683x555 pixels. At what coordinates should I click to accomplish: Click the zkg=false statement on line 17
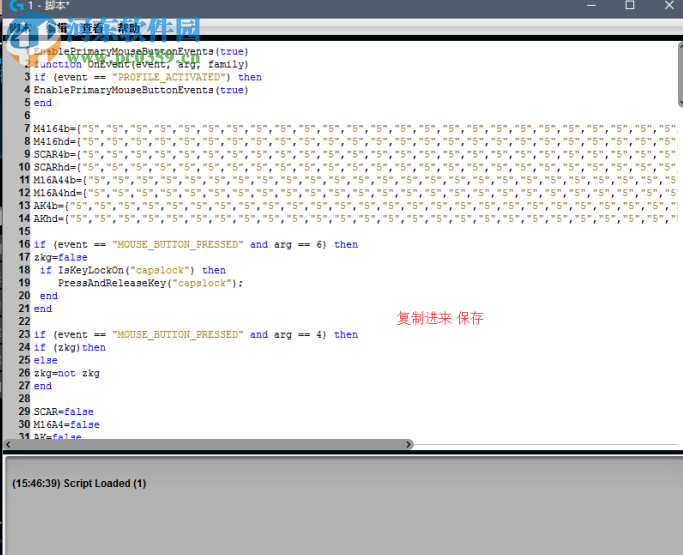coord(61,257)
